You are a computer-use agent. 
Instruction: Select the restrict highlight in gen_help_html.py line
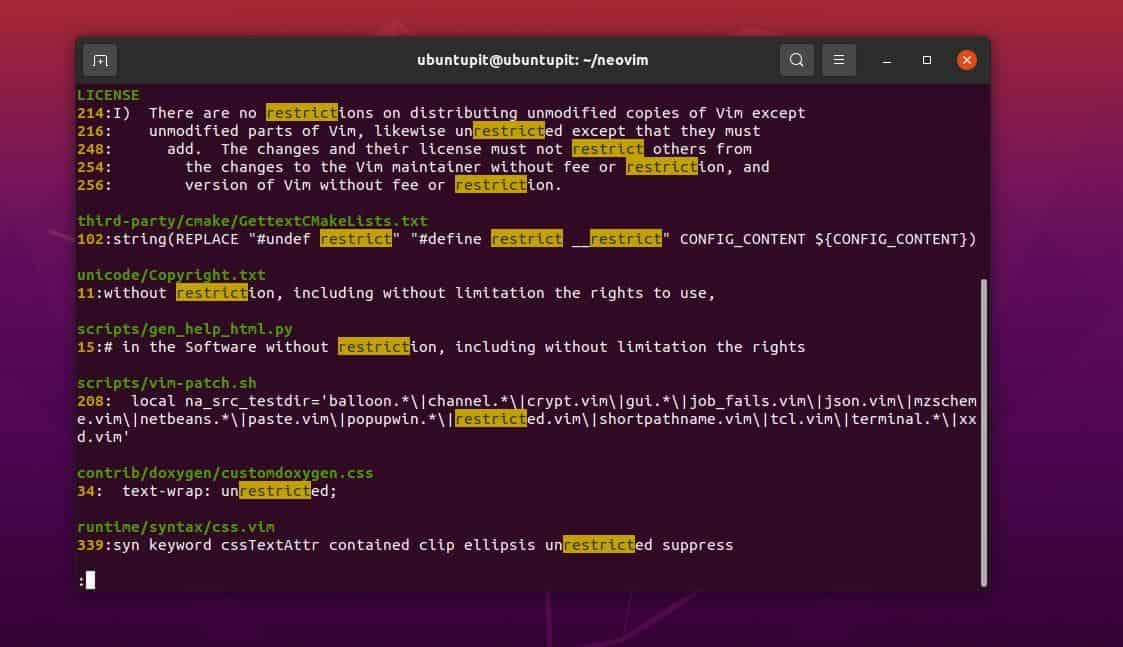pos(375,347)
